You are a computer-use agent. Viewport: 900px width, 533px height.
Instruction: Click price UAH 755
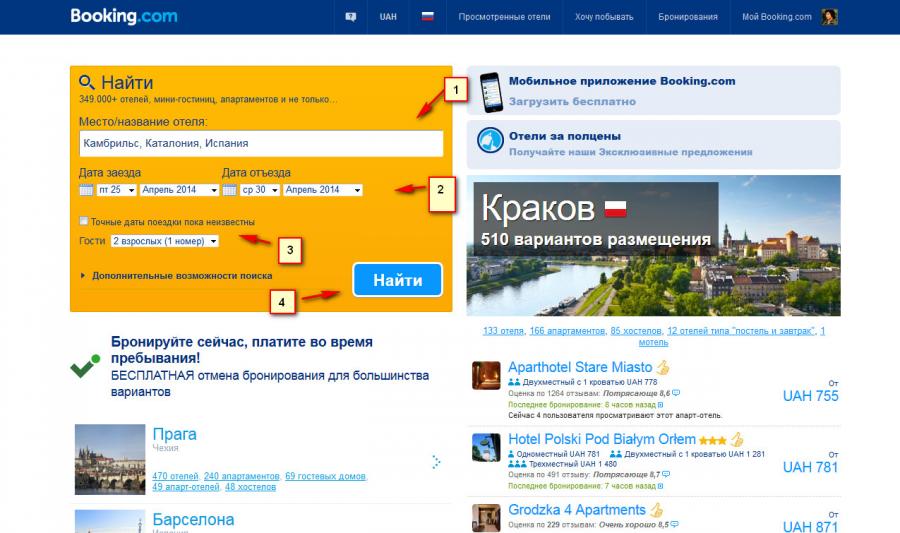(810, 396)
